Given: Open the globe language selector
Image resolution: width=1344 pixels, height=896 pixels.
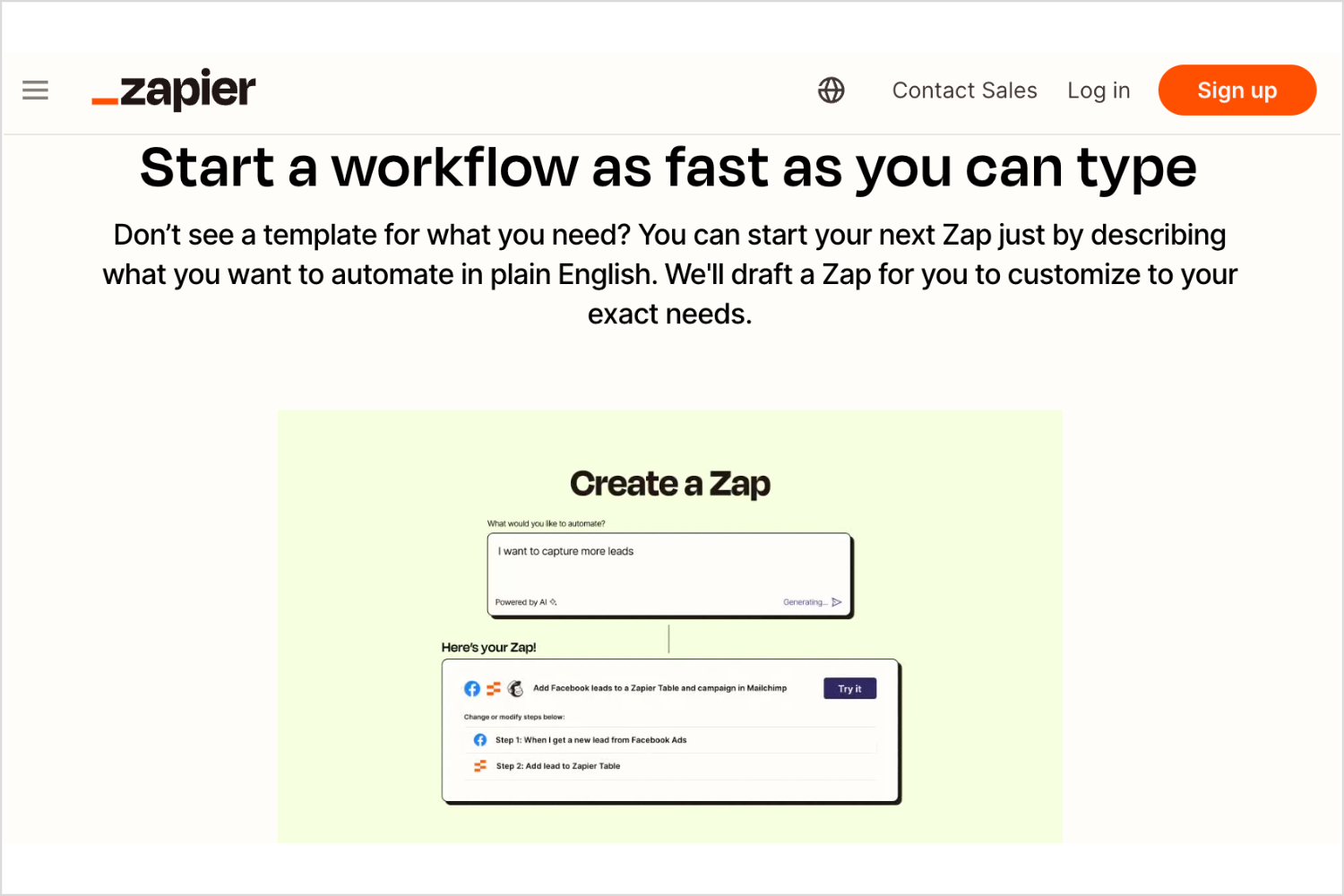Looking at the screenshot, I should pyautogui.click(x=831, y=90).
